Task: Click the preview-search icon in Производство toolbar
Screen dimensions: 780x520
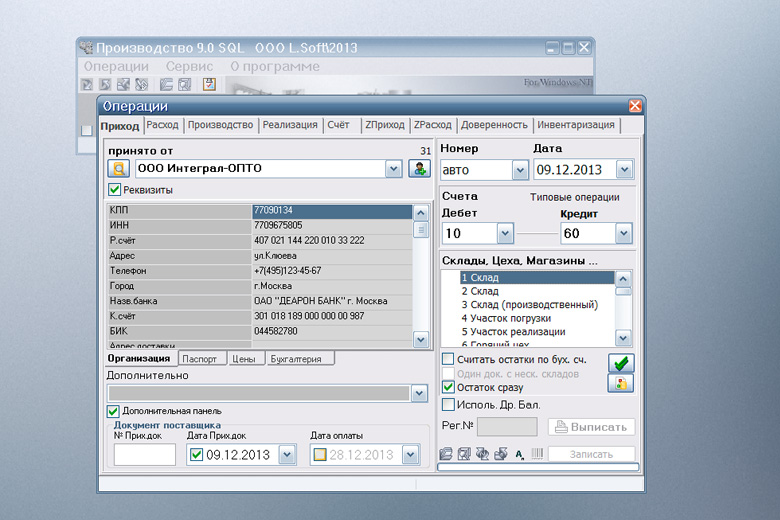Action: [x=185, y=85]
